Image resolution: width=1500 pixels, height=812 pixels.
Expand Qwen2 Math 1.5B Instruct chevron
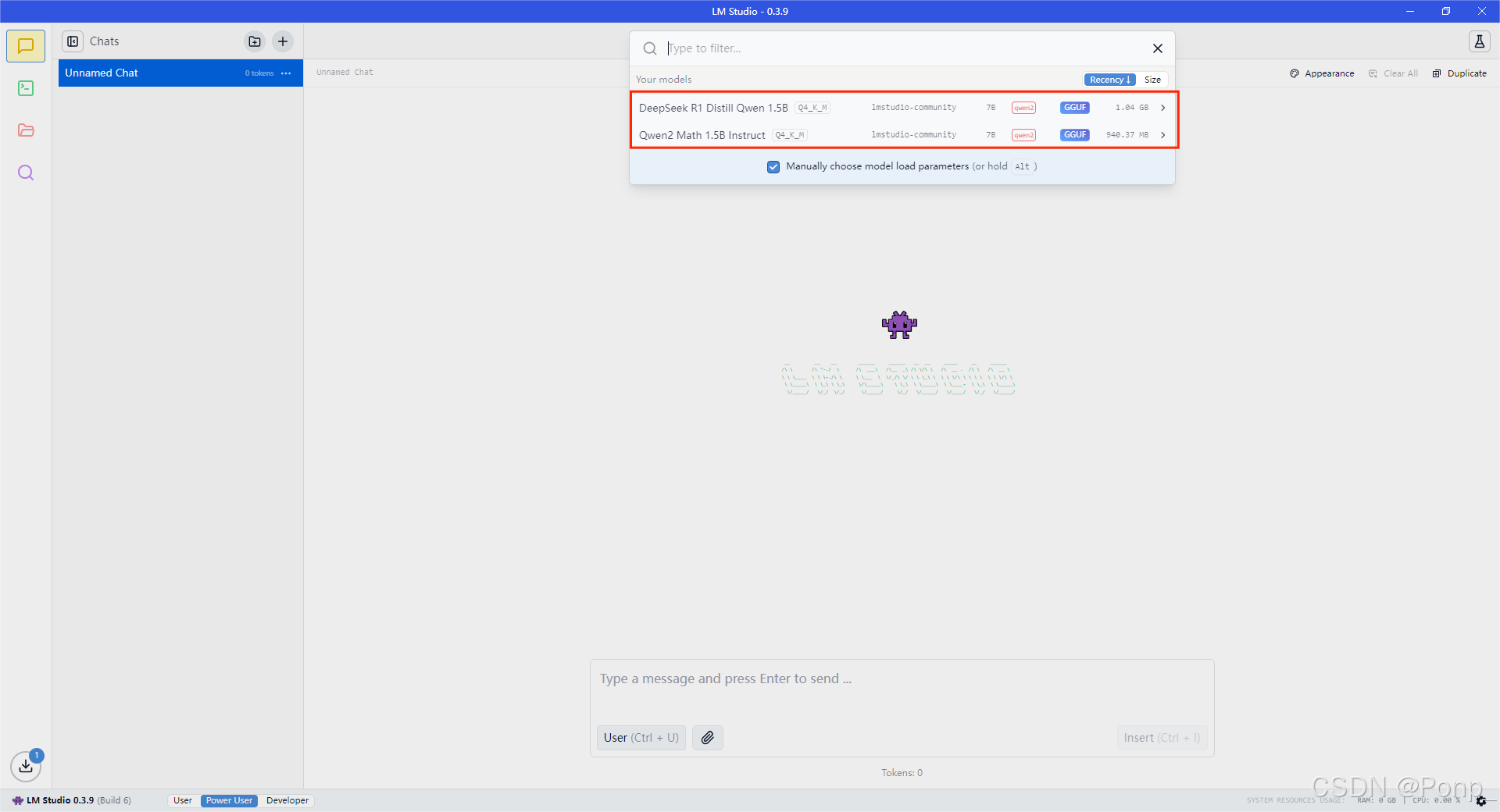pyautogui.click(x=1162, y=135)
